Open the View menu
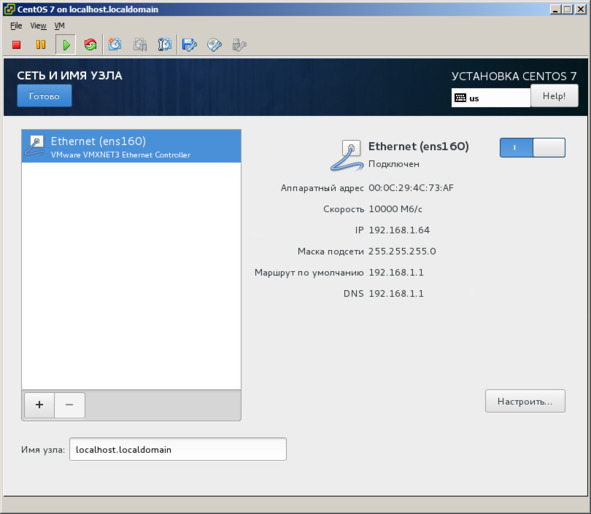The image size is (591, 514). (x=38, y=26)
